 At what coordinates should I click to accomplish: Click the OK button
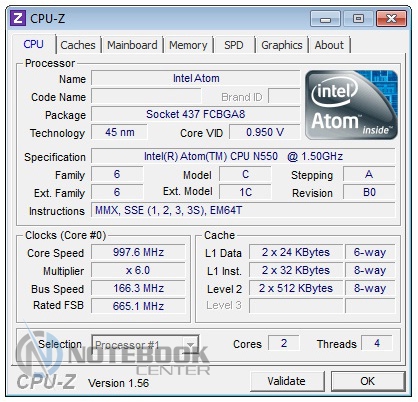pos(368,381)
